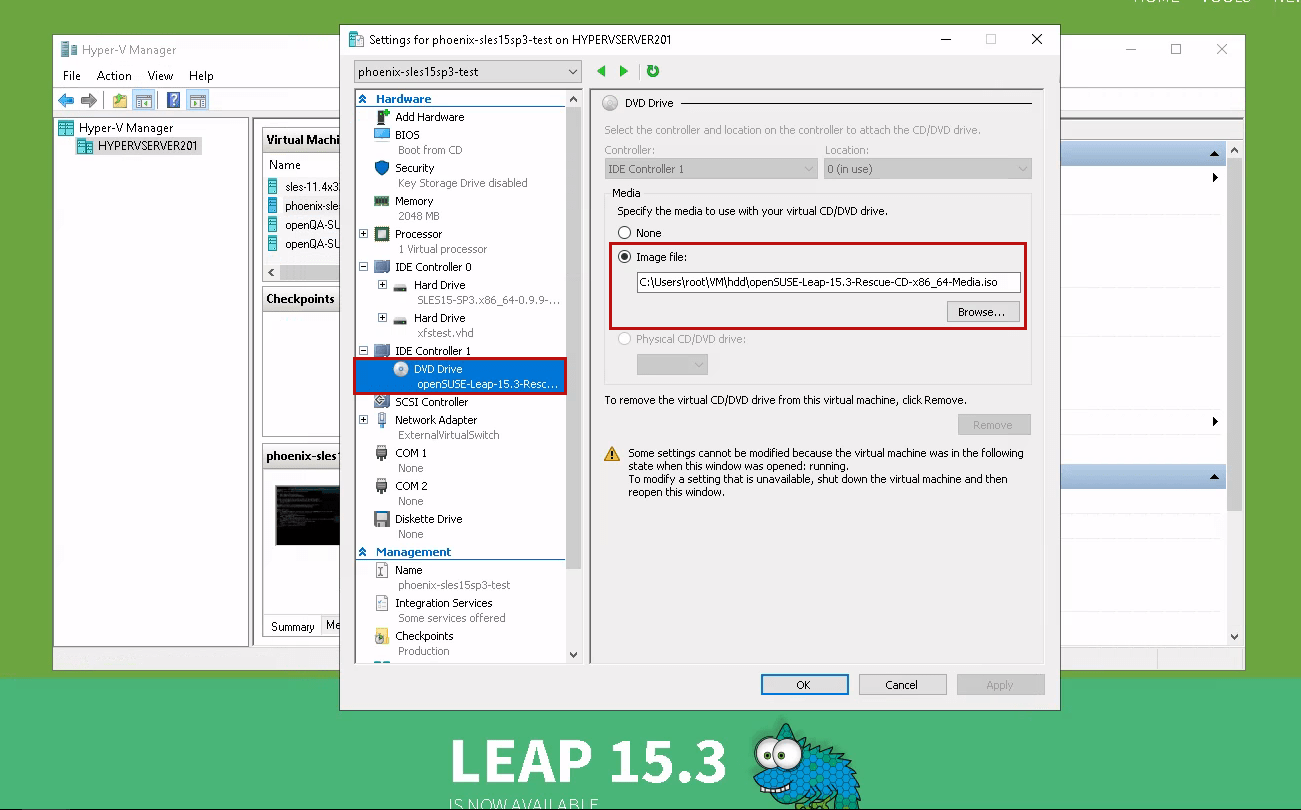The width and height of the screenshot is (1301, 810).
Task: Click the Diskette Drive icon
Action: click(383, 518)
